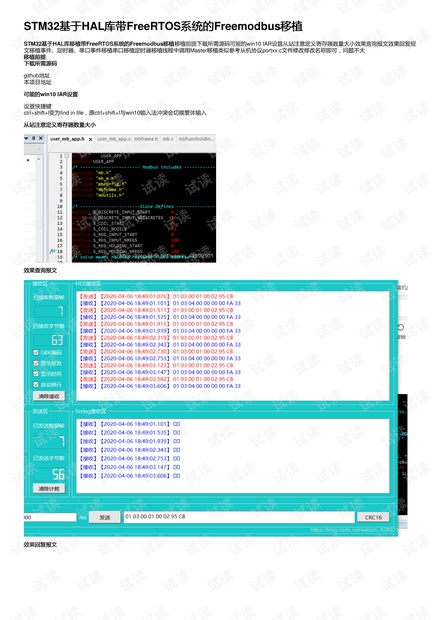440x620 pixels.
Task: Focus the send data field containing 01 03 00 01
Action: tap(239, 517)
